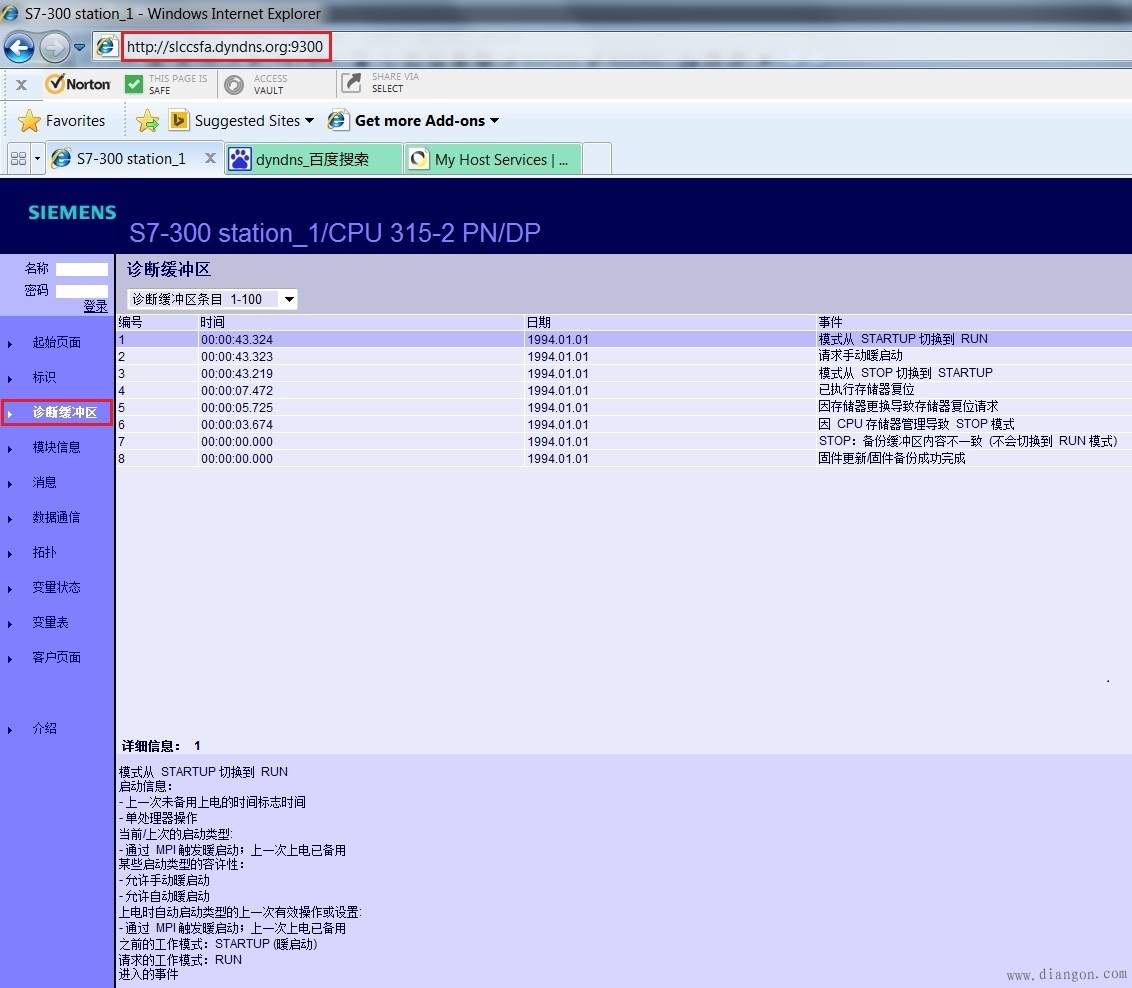Select row 1 STARTUP 切换到 RUN event
The height and width of the screenshot is (988, 1132).
624,339
